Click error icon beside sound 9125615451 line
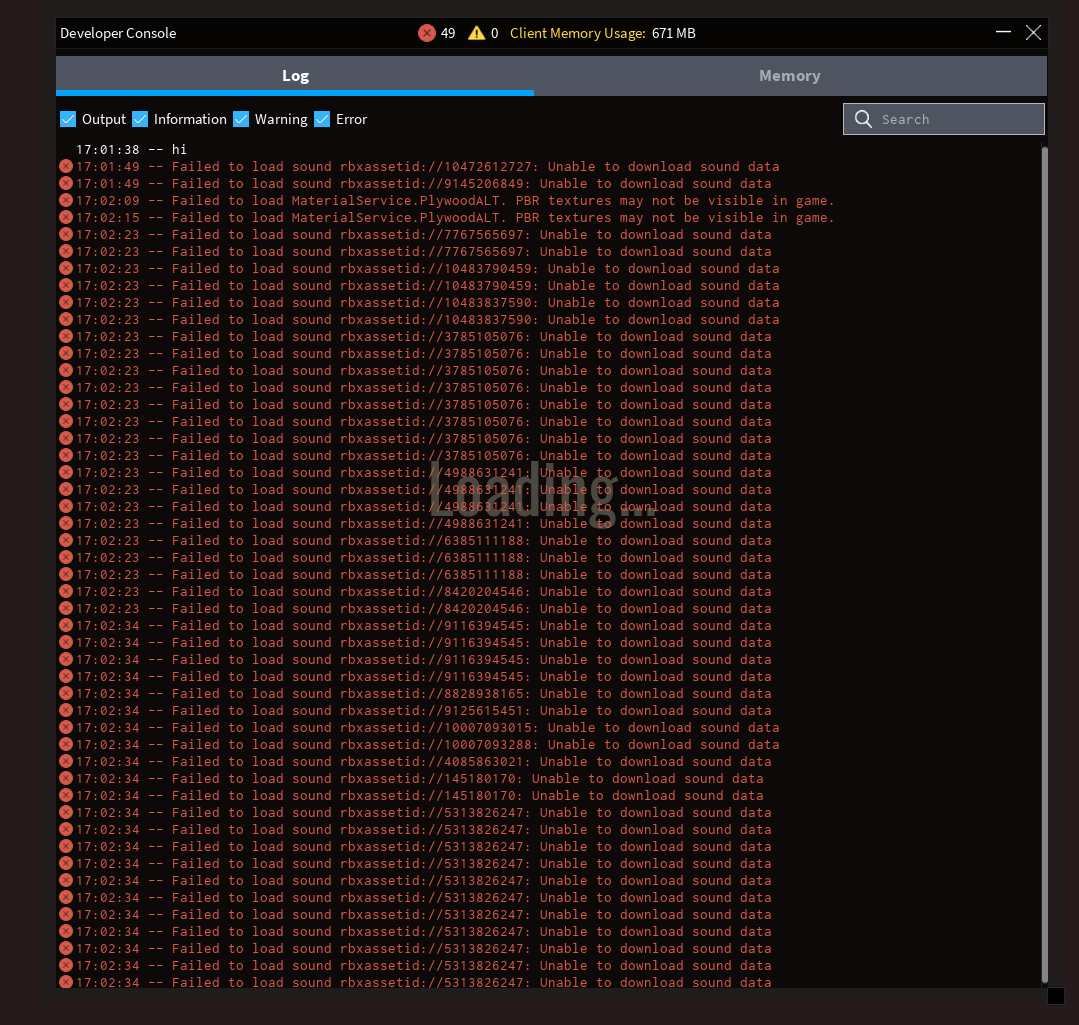The height and width of the screenshot is (1025, 1079). click(66, 710)
